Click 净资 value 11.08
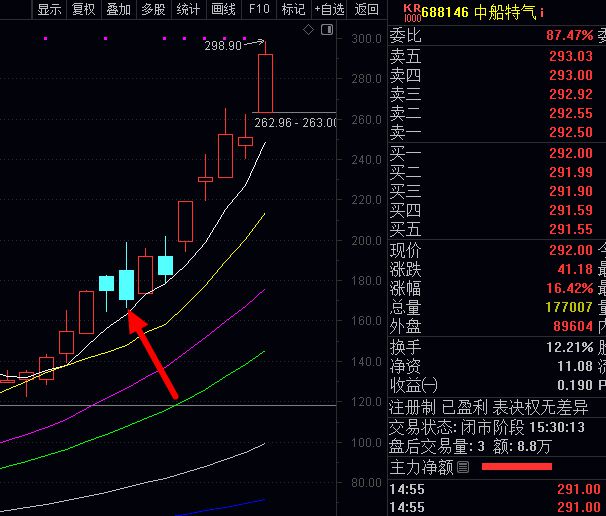This screenshot has width=606, height=516. (x=575, y=366)
